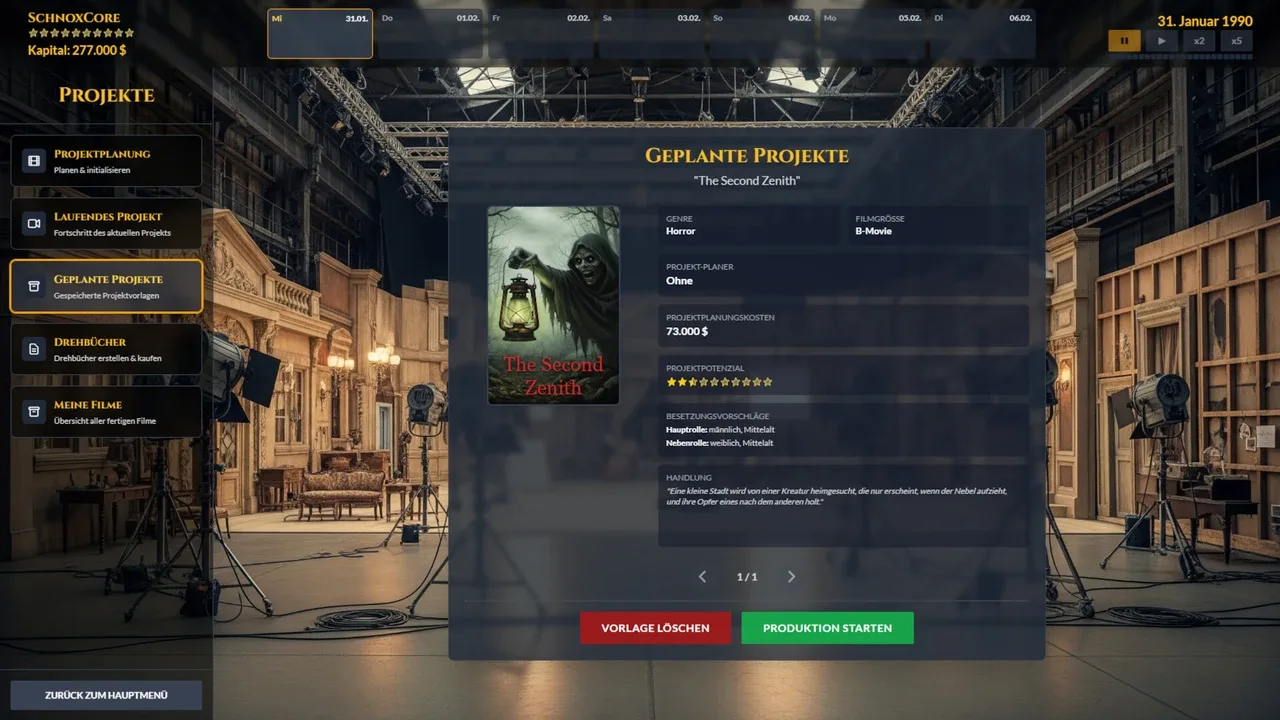
Task: Set game speed to x2
Action: click(x=1199, y=41)
